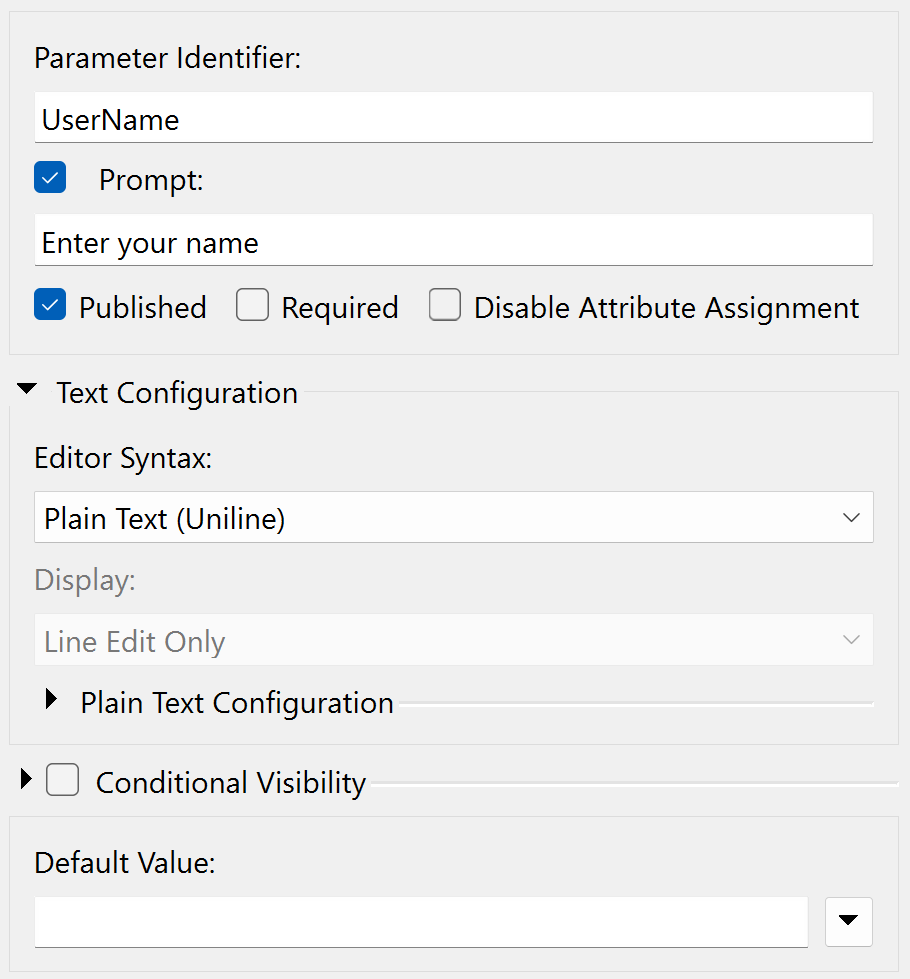
Task: Enable the Conditional Visibility checkbox
Action: [x=62, y=781]
